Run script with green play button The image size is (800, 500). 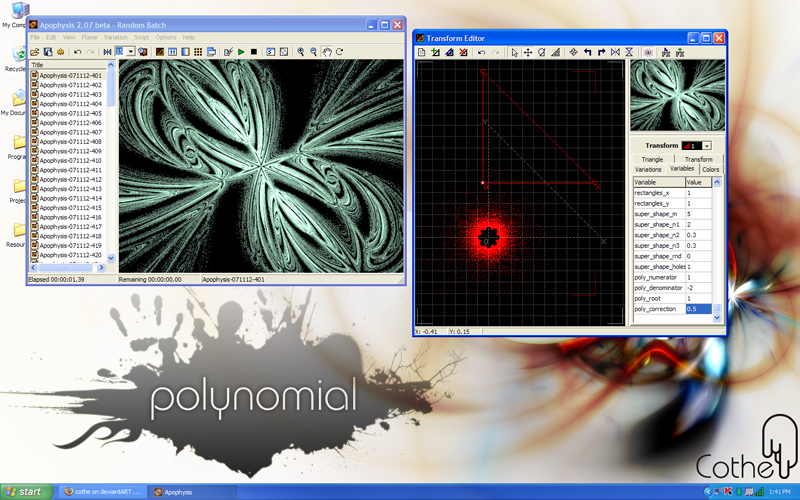pyautogui.click(x=241, y=52)
